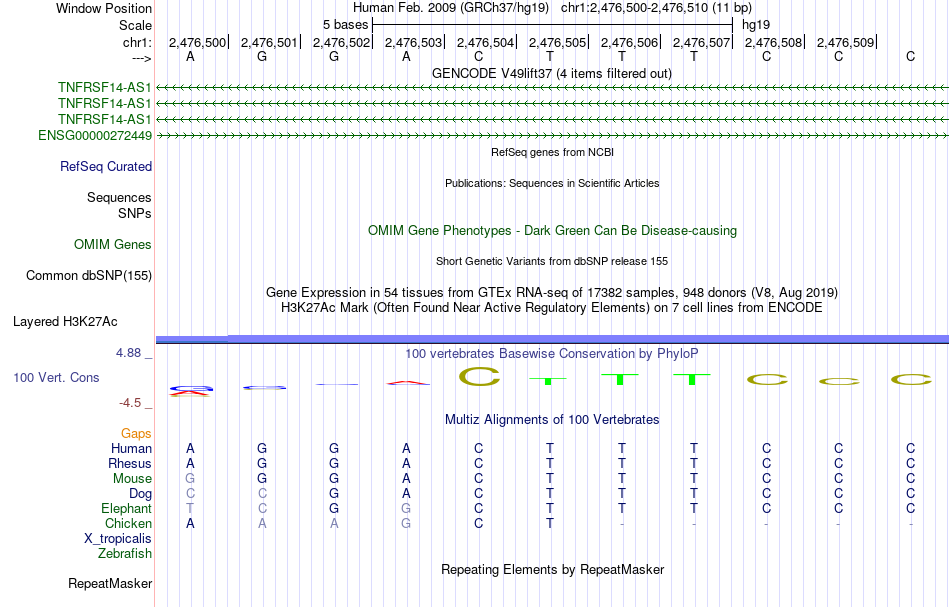The height and width of the screenshot is (607, 950).
Task: Click the 2,476,509 coordinate label
Action: pos(845,42)
